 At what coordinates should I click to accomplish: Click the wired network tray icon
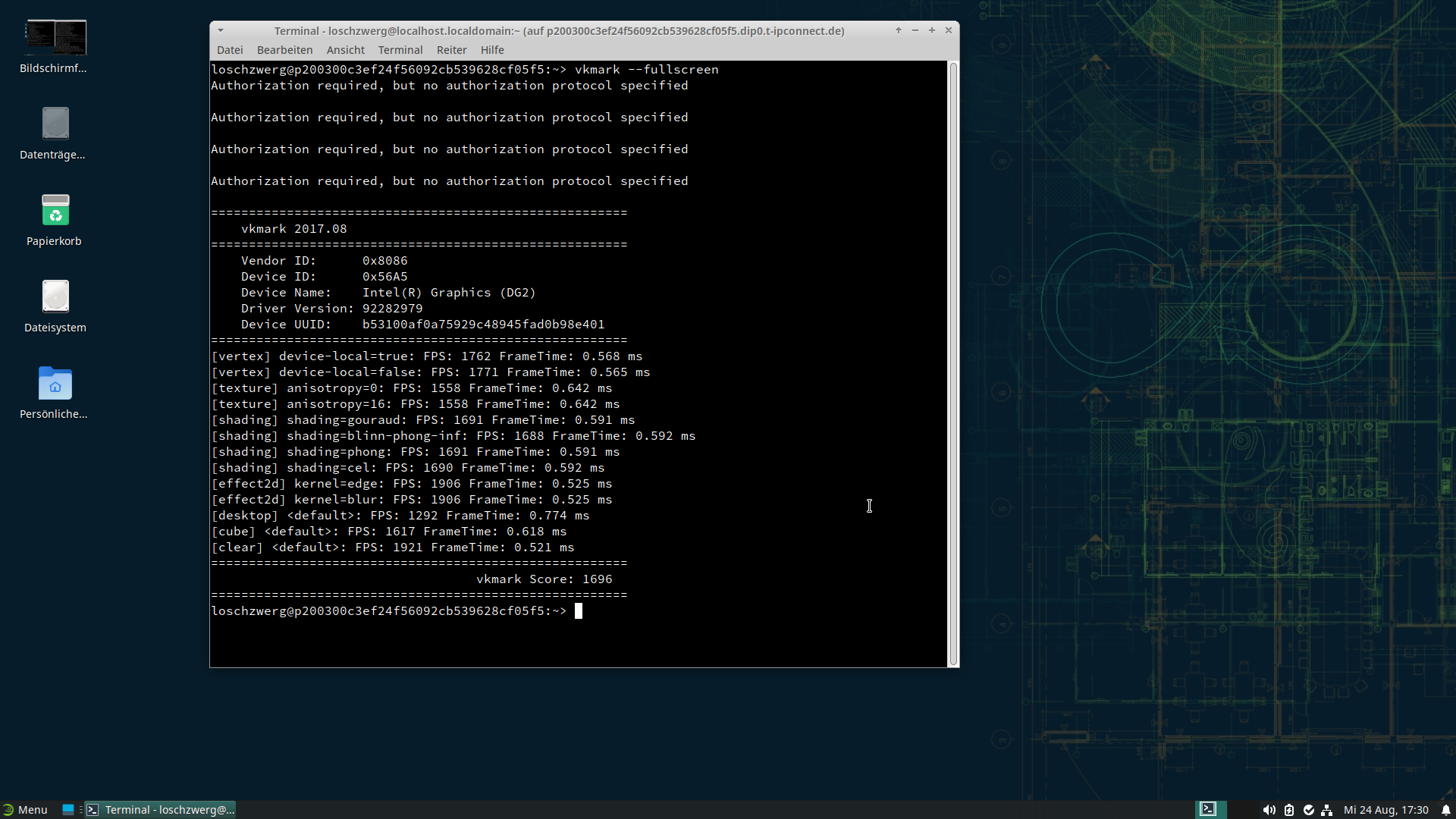coord(1326,810)
